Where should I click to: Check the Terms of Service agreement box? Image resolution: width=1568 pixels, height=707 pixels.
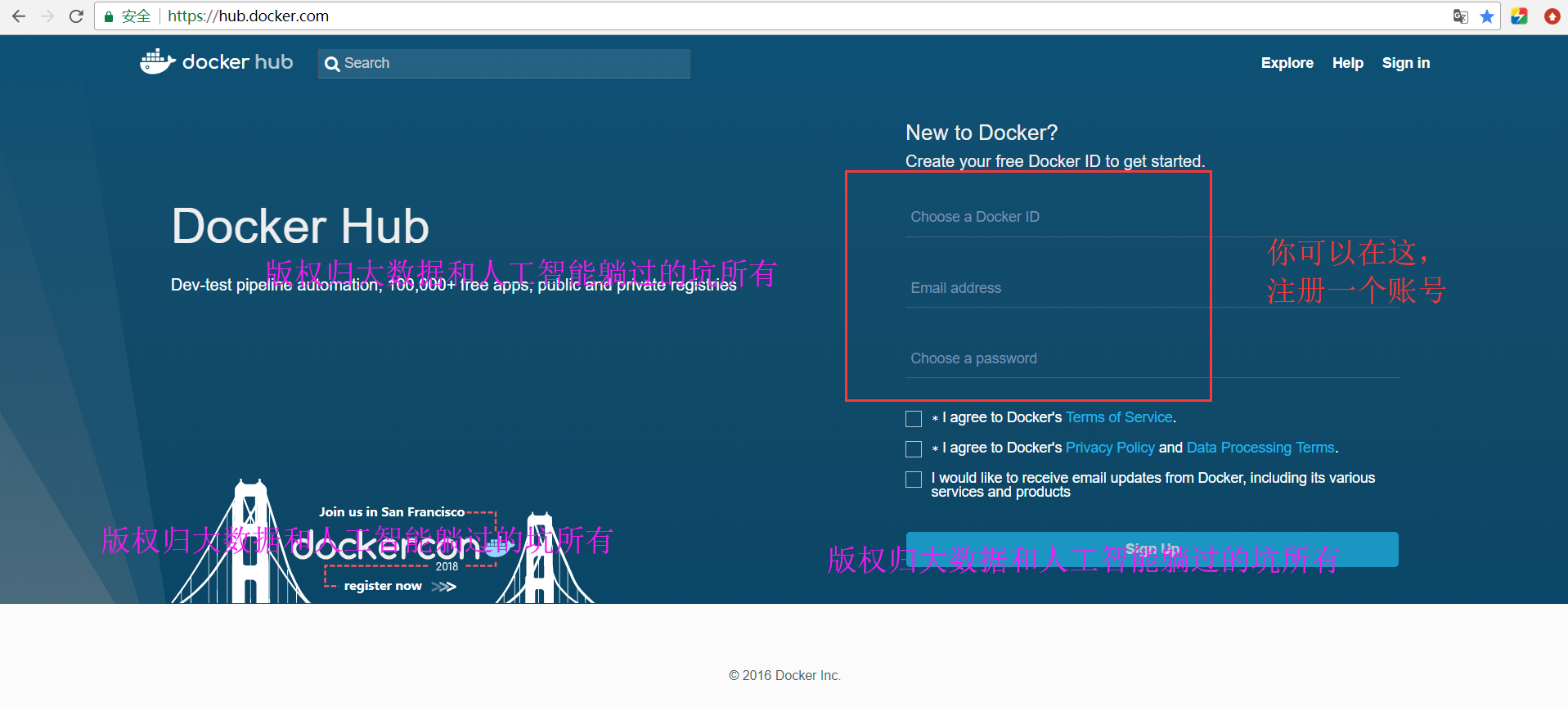(914, 419)
